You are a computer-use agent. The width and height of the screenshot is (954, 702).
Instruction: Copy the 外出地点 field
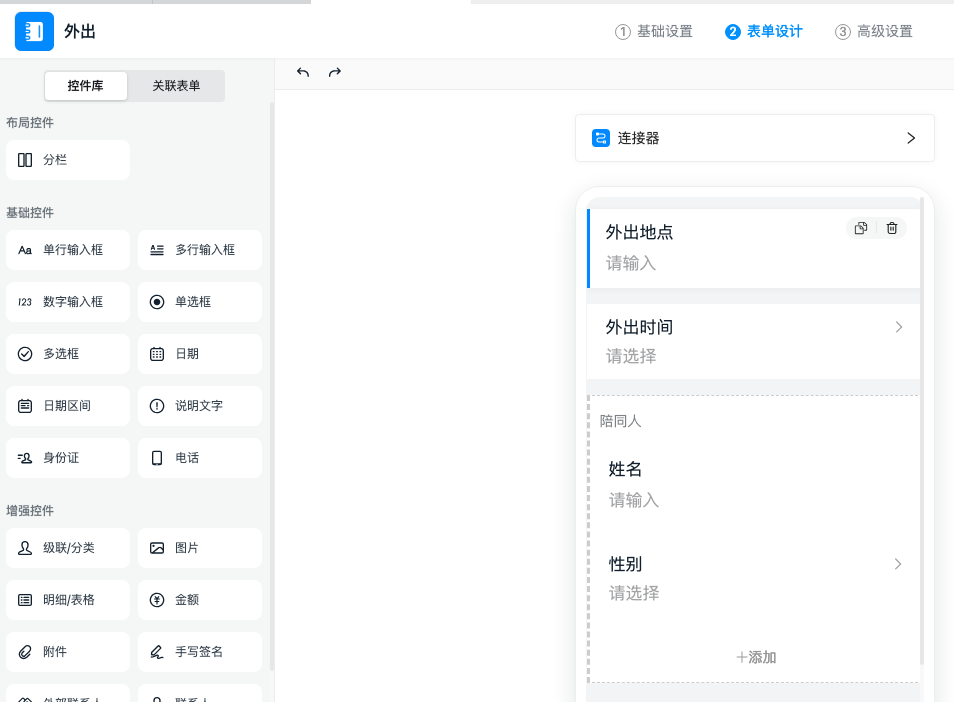click(861, 228)
